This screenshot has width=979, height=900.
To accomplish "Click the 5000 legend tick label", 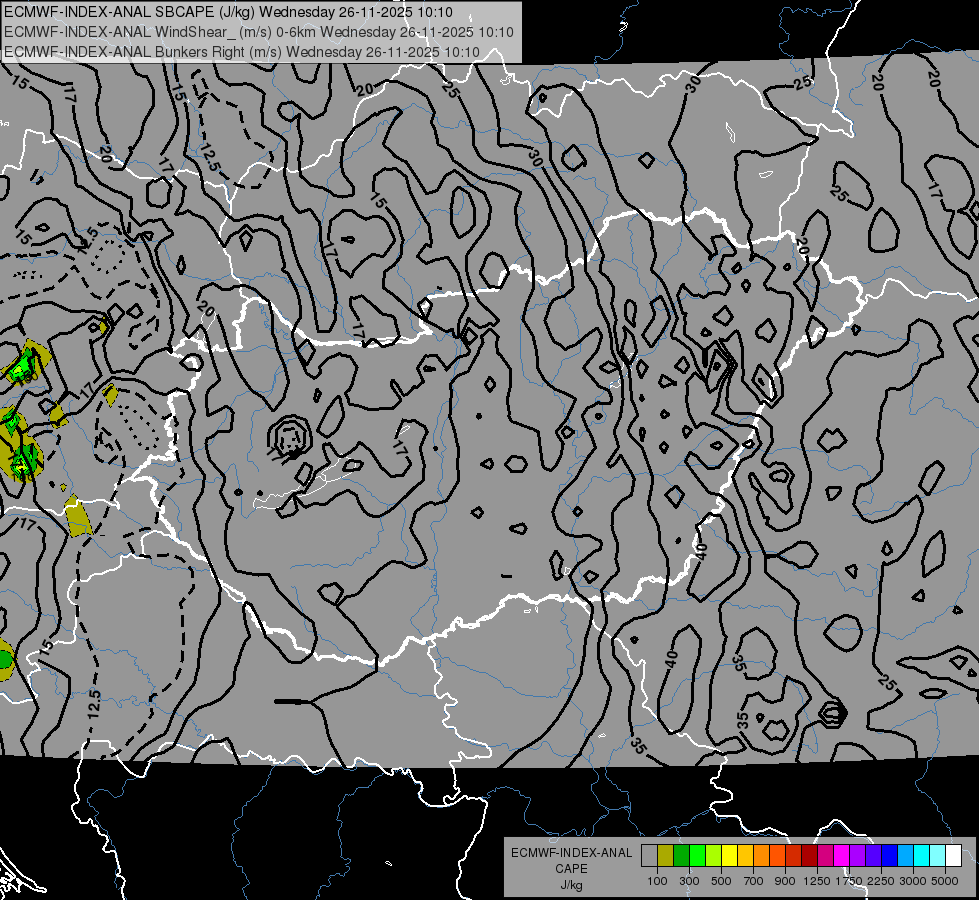I will (945, 881).
